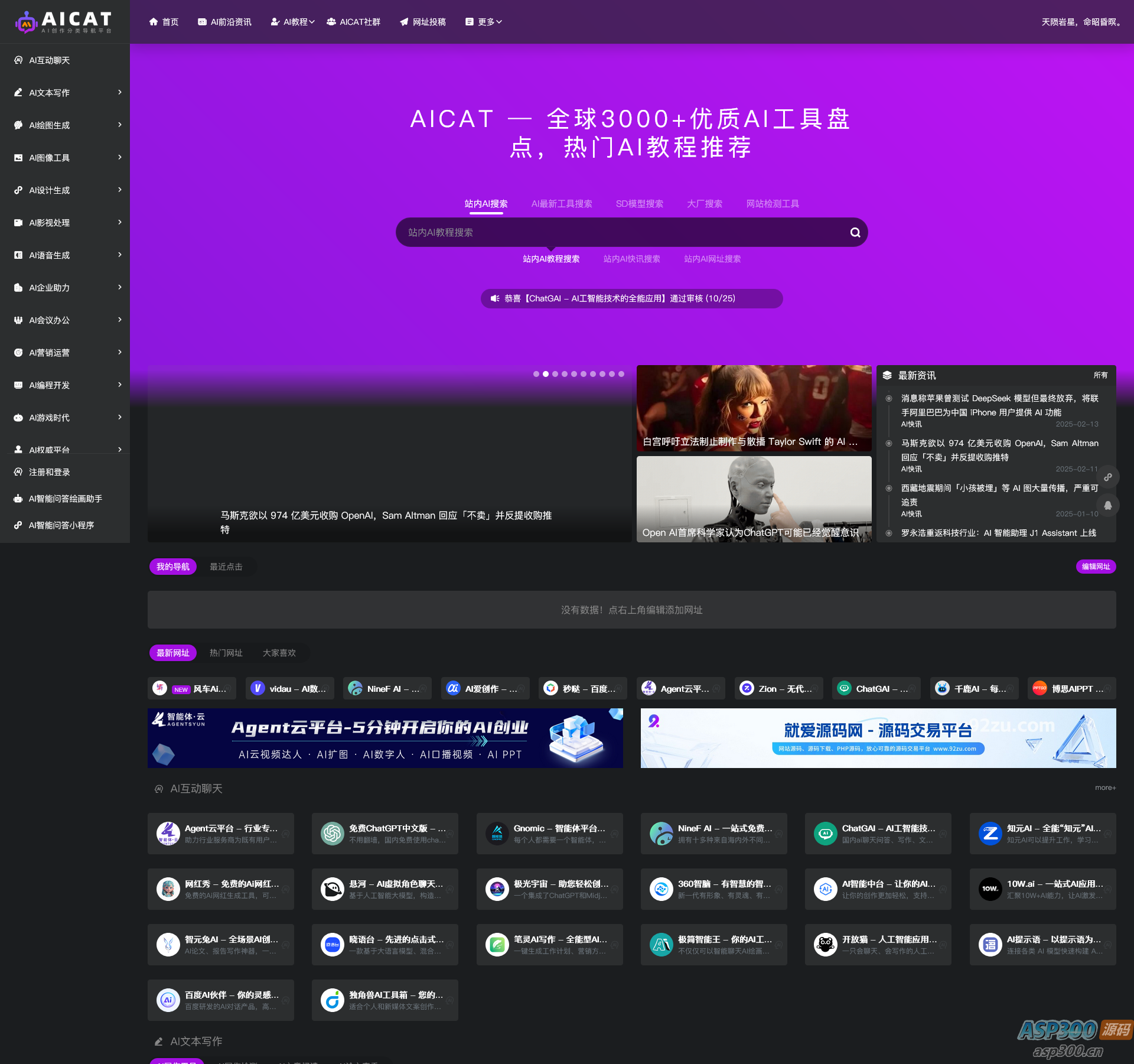Click the search magnifier icon
1134x1064 pixels.
pyautogui.click(x=855, y=233)
